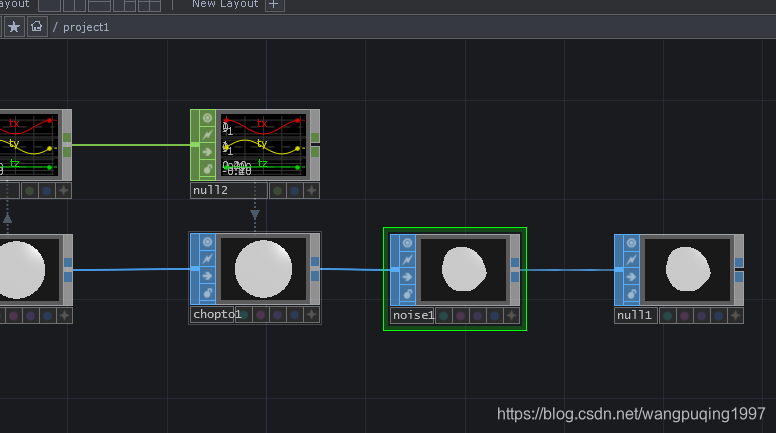Toggle the clone immune flag on null2
Screen dimensions: 776x433
[207, 135]
